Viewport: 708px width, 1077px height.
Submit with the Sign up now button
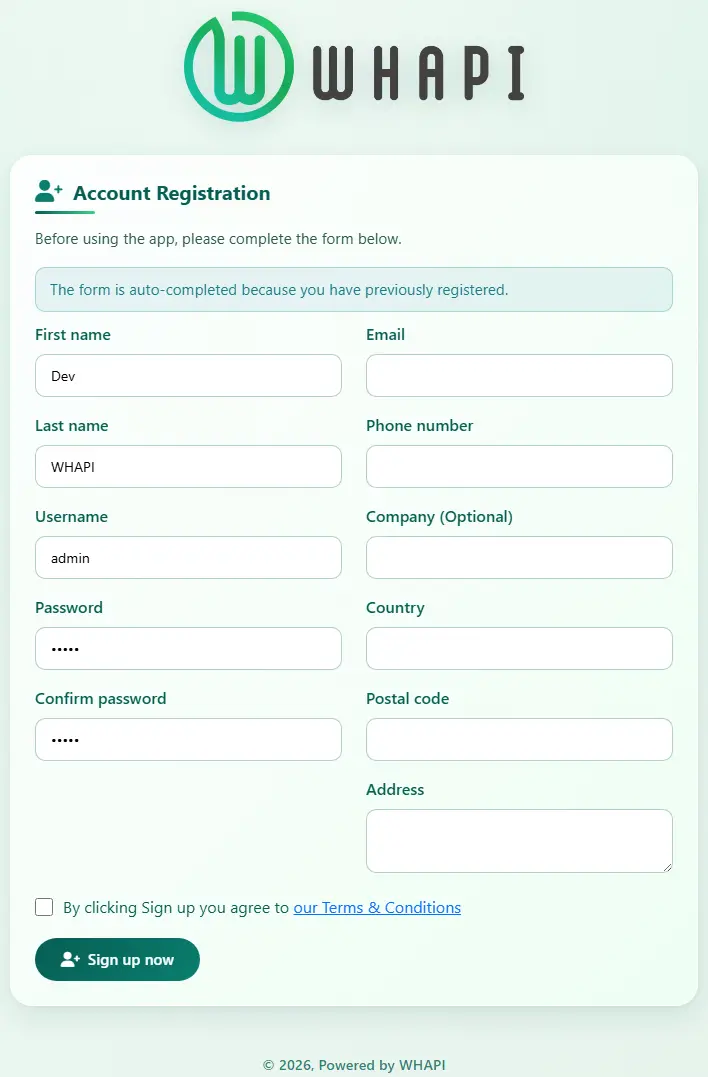pyautogui.click(x=117, y=960)
